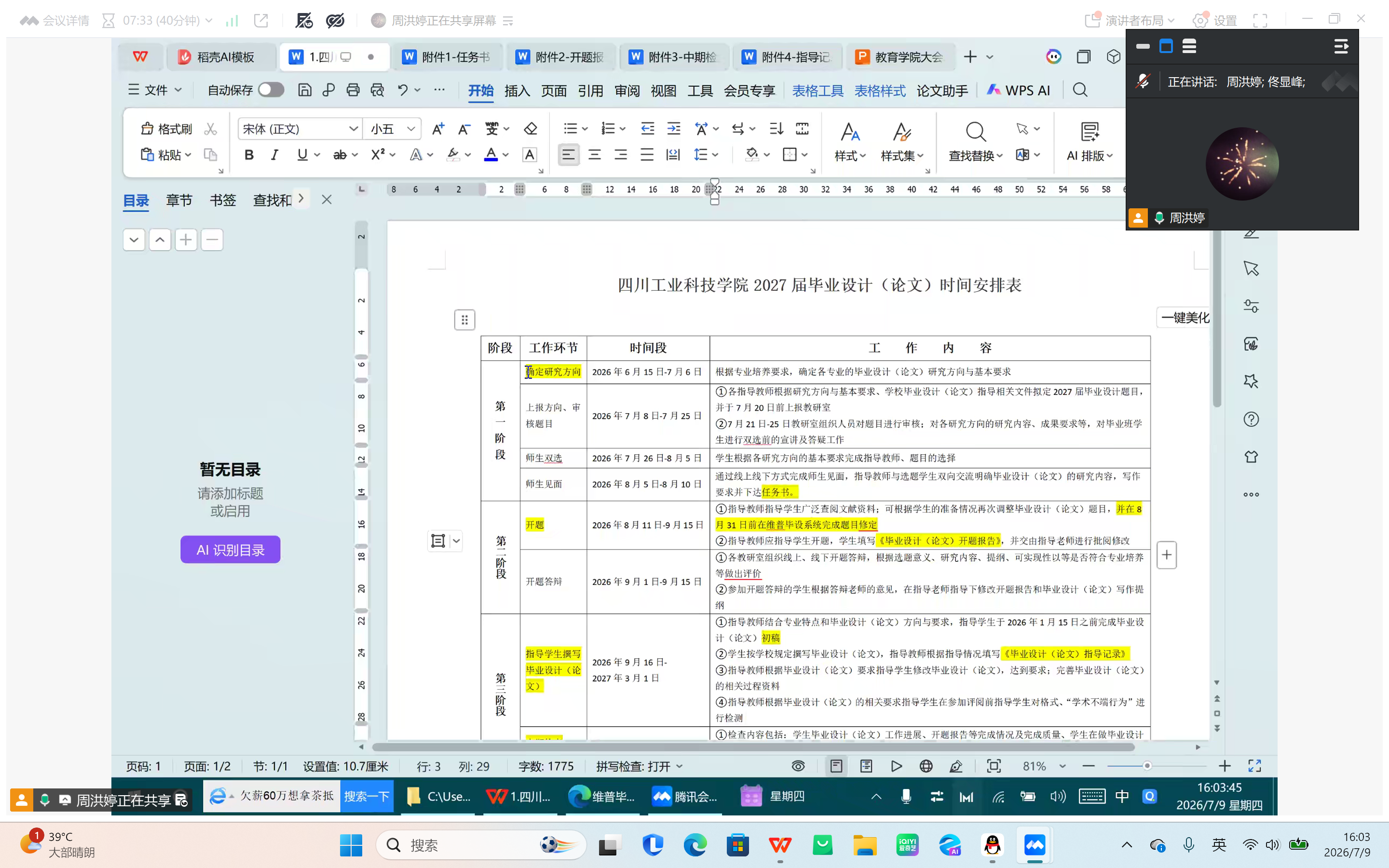The height and width of the screenshot is (868, 1389).
Task: Click the font color red A swatch
Action: point(491,155)
